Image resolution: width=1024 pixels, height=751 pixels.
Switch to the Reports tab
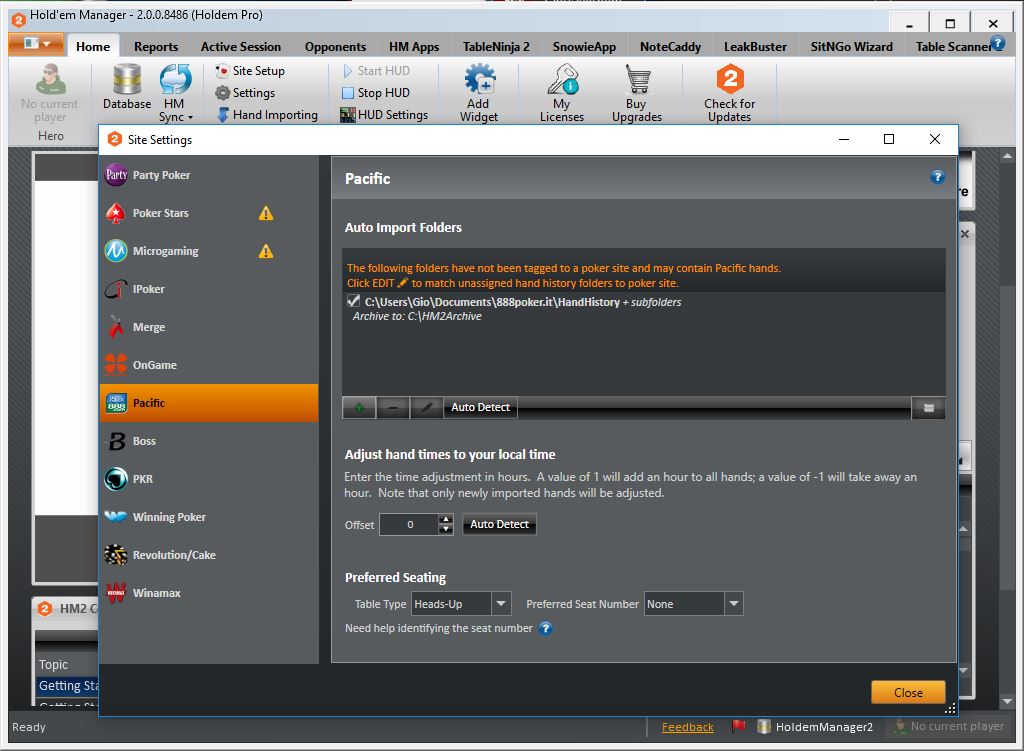156,46
